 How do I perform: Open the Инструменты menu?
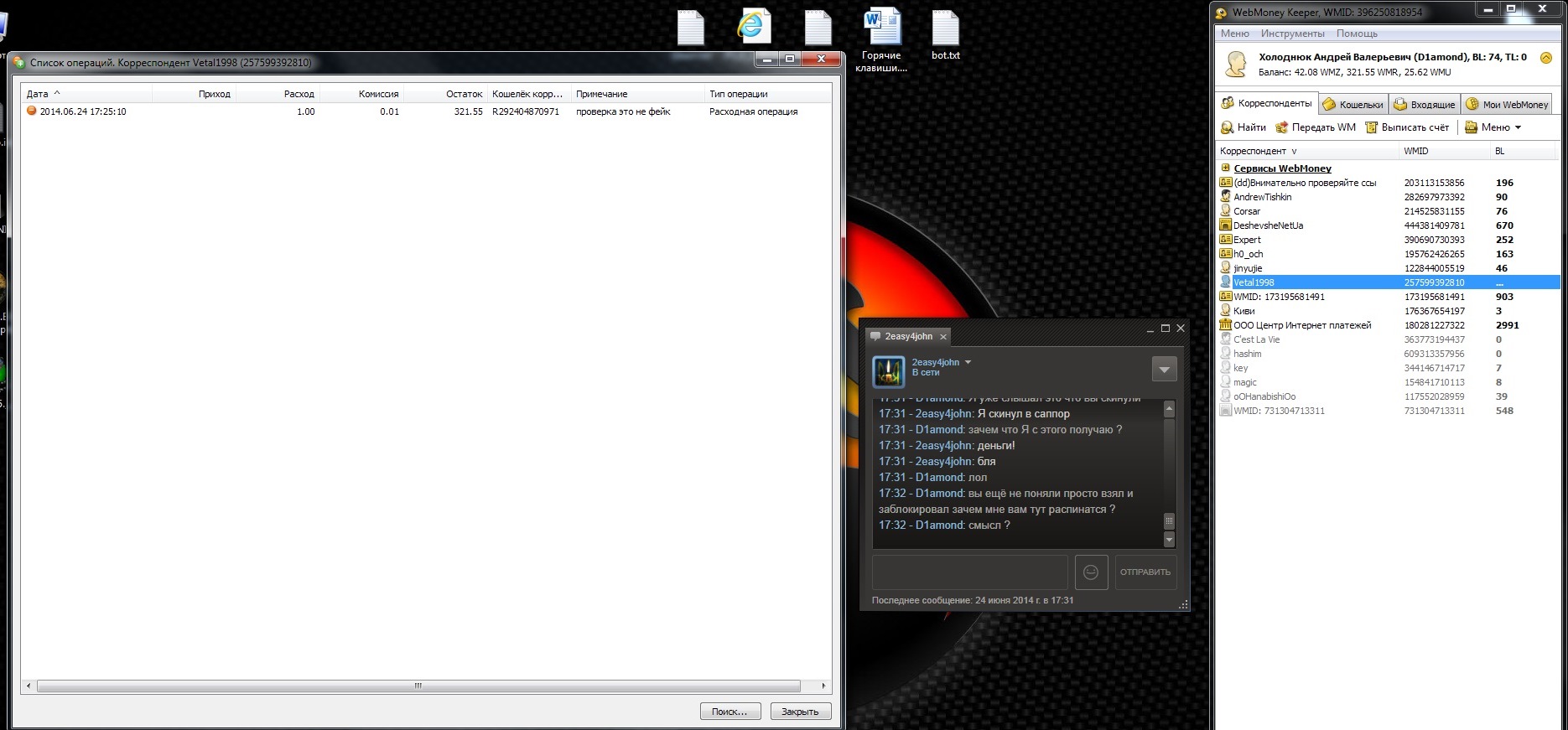tap(1293, 34)
